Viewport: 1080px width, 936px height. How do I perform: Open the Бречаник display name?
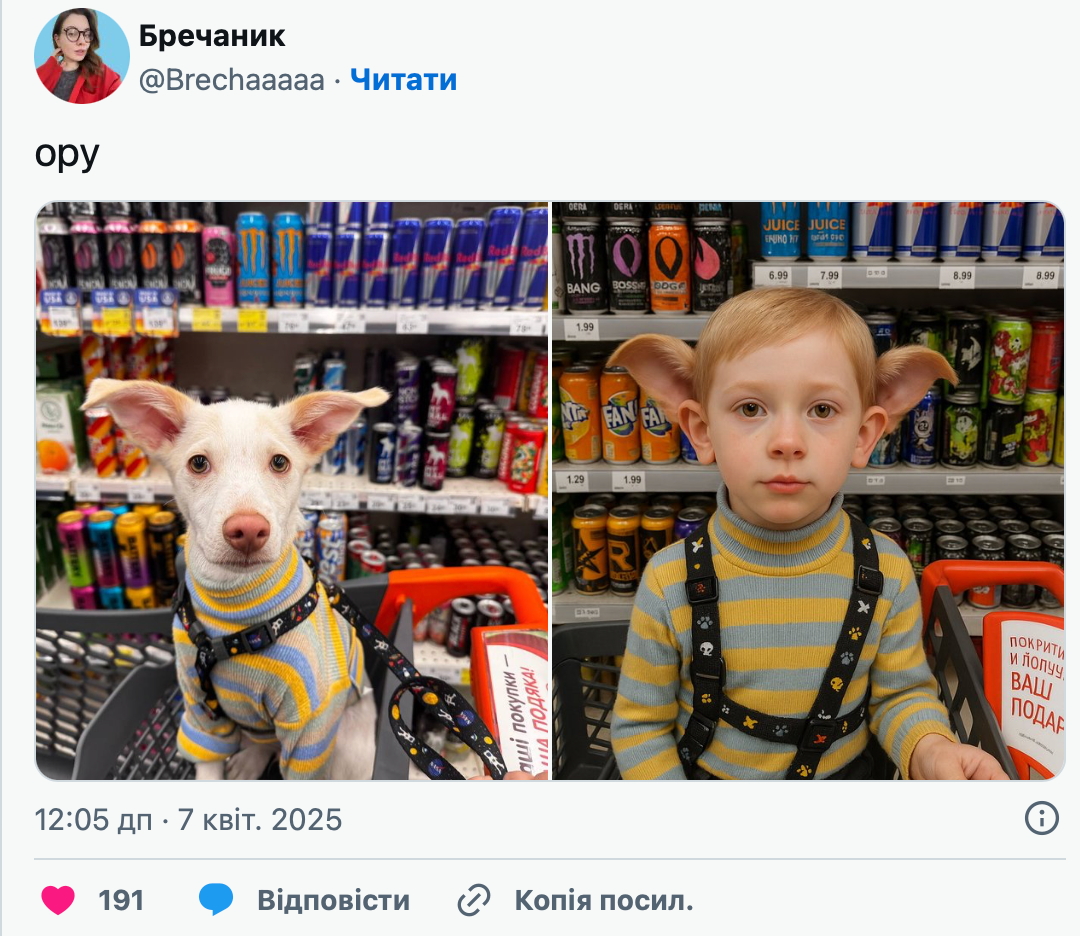coord(212,36)
